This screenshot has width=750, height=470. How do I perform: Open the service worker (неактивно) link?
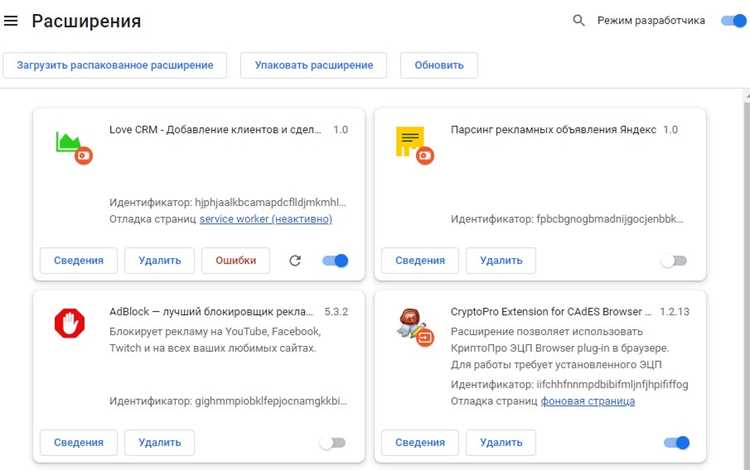tap(266, 219)
